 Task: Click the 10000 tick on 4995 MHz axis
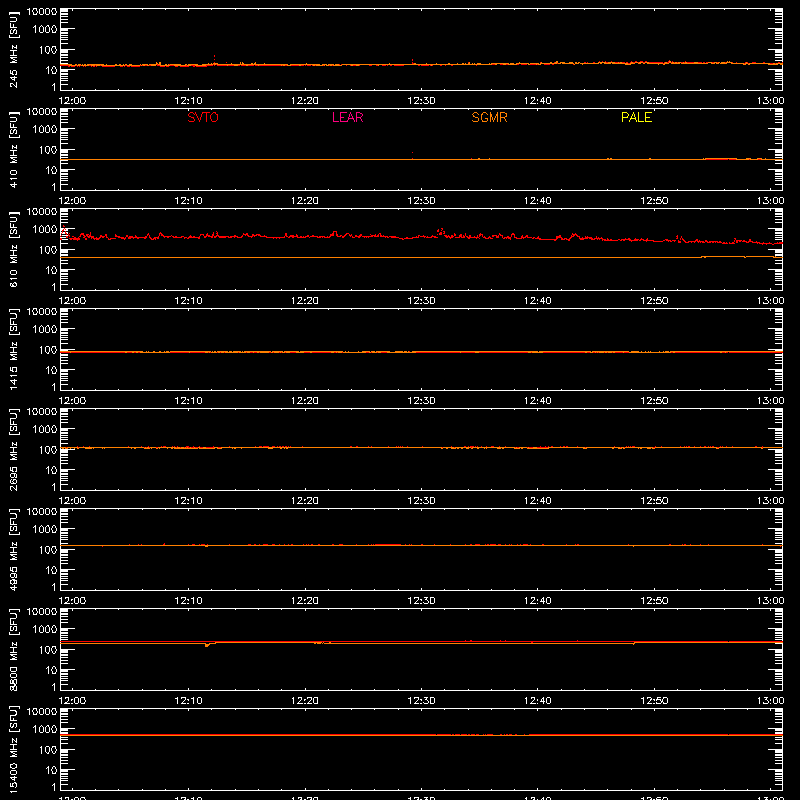[x=42, y=512]
